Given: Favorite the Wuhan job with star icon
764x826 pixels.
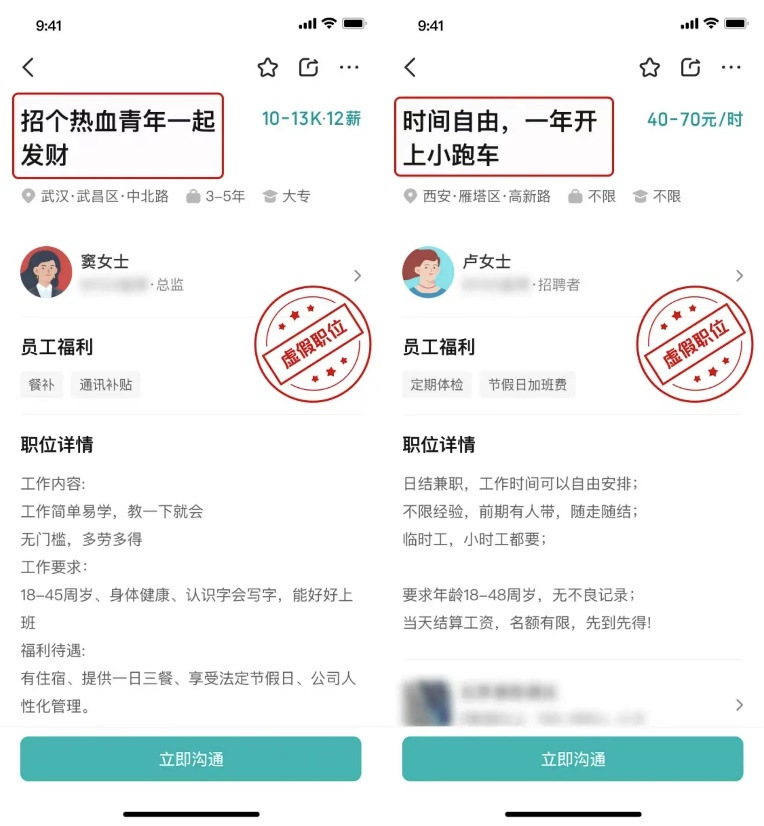Looking at the screenshot, I should point(268,67).
